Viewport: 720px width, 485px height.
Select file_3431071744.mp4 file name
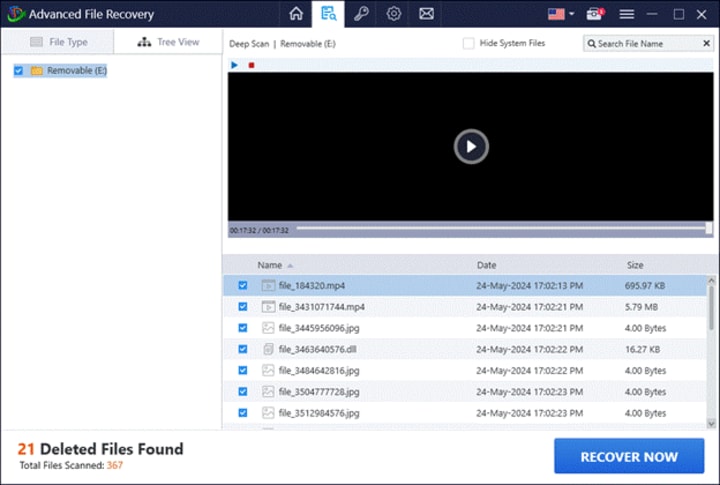pos(322,306)
